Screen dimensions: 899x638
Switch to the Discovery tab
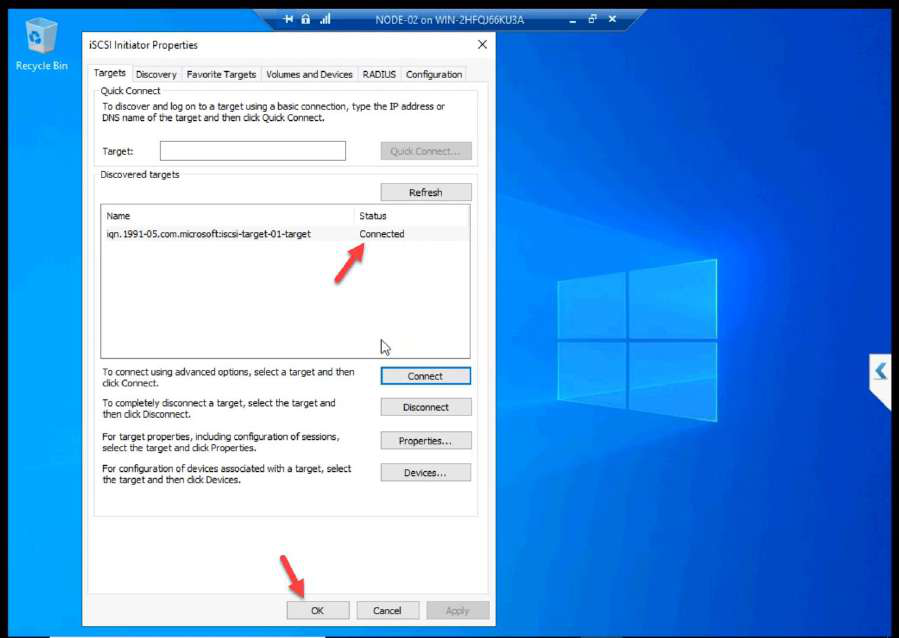(x=156, y=75)
